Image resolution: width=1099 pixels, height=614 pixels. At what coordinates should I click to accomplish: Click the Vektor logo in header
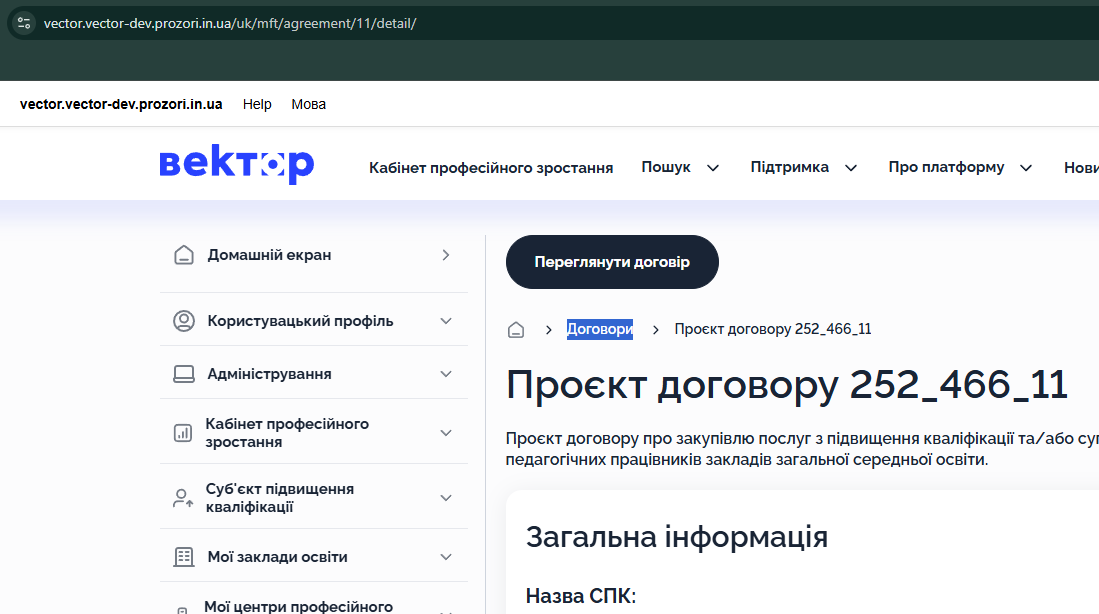237,165
